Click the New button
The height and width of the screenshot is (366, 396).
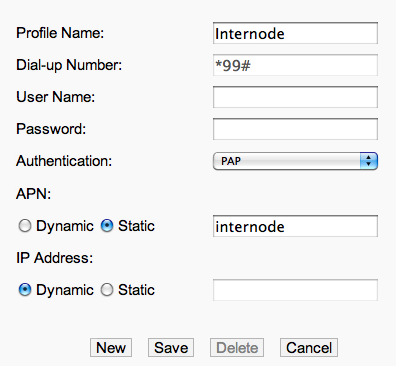[111, 348]
